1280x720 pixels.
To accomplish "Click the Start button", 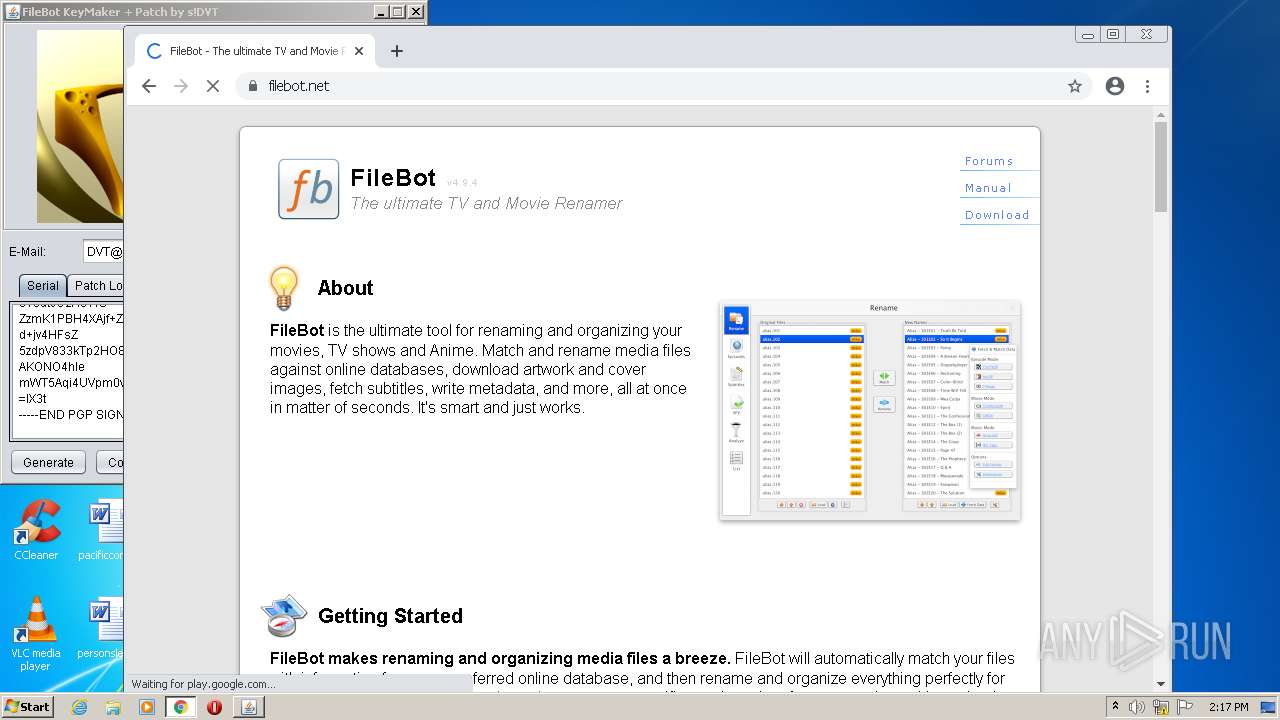I will [x=28, y=707].
